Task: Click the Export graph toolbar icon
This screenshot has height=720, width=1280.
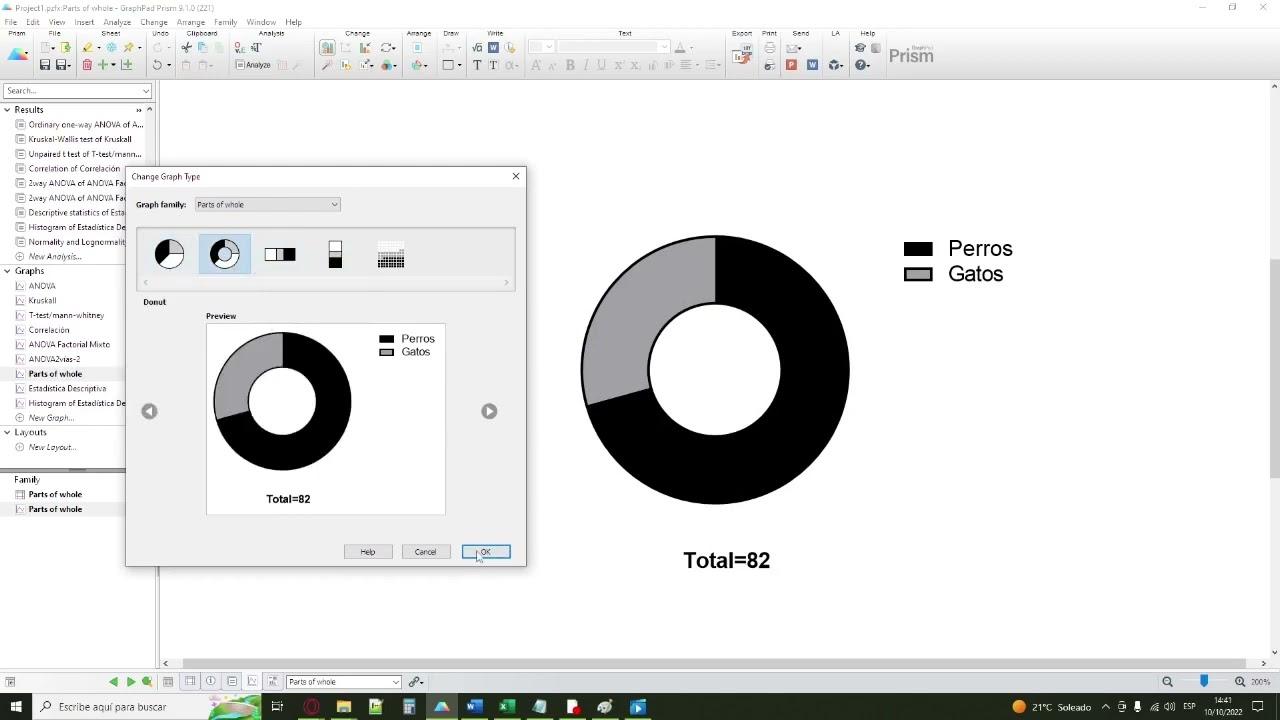Action: pos(742,55)
